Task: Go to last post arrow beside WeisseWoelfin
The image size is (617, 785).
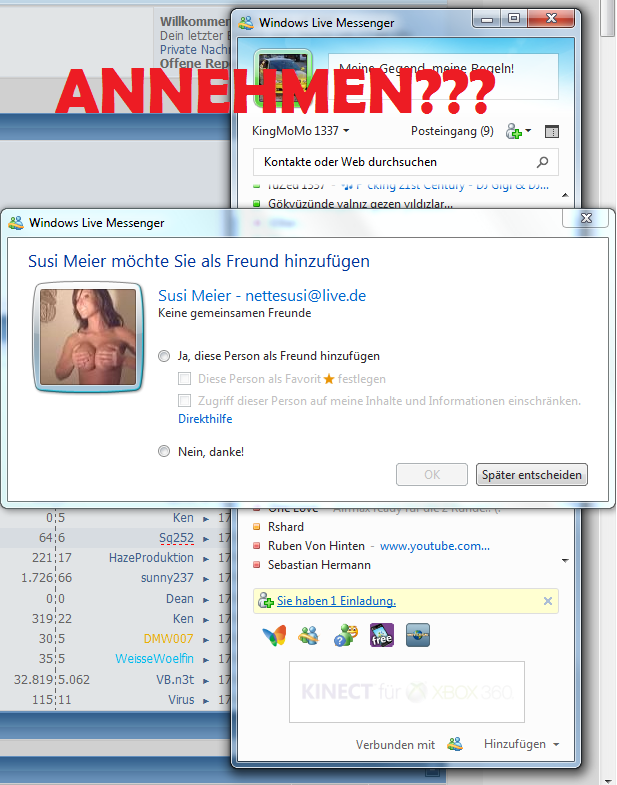Action: pos(206,660)
